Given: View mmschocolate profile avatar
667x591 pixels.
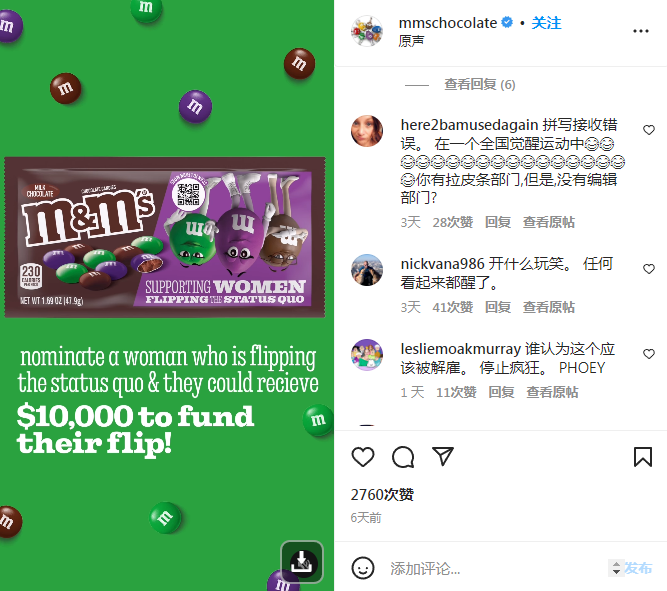Looking at the screenshot, I should [367, 31].
